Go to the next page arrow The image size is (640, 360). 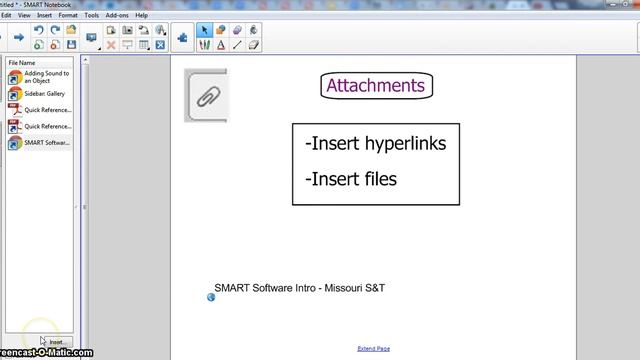pos(19,38)
